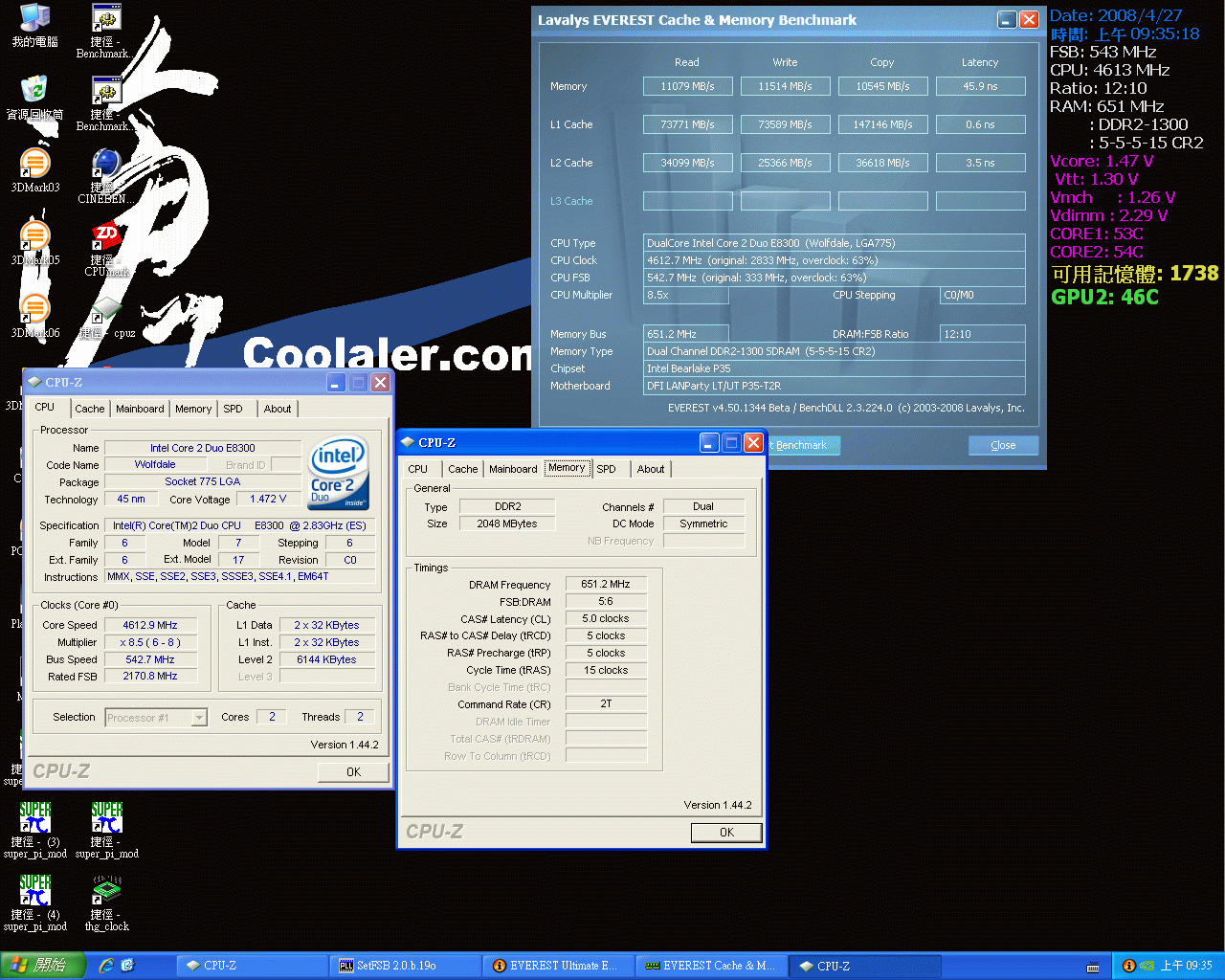Open the About tab in left CPU-Z window
Screen dimensions: 1225x980
pos(278,409)
